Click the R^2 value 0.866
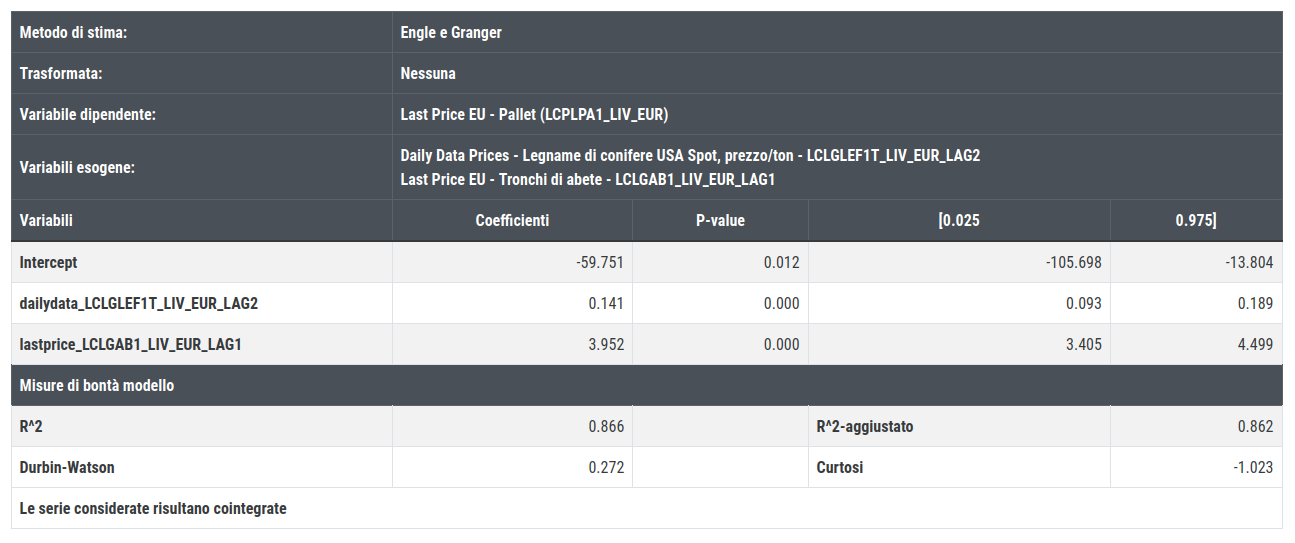1295x543 pixels. coord(606,427)
